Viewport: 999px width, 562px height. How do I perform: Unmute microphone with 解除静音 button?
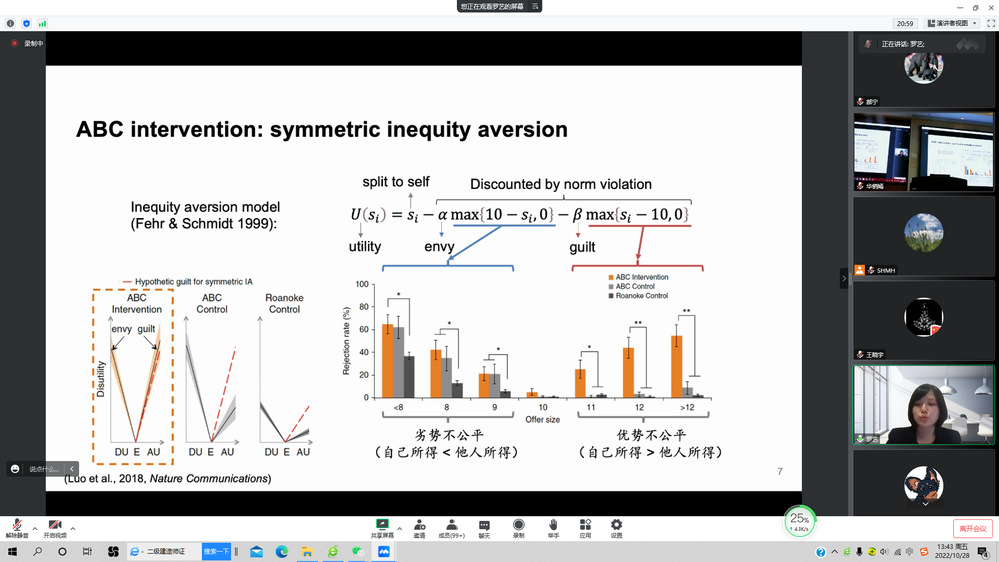(x=16, y=527)
